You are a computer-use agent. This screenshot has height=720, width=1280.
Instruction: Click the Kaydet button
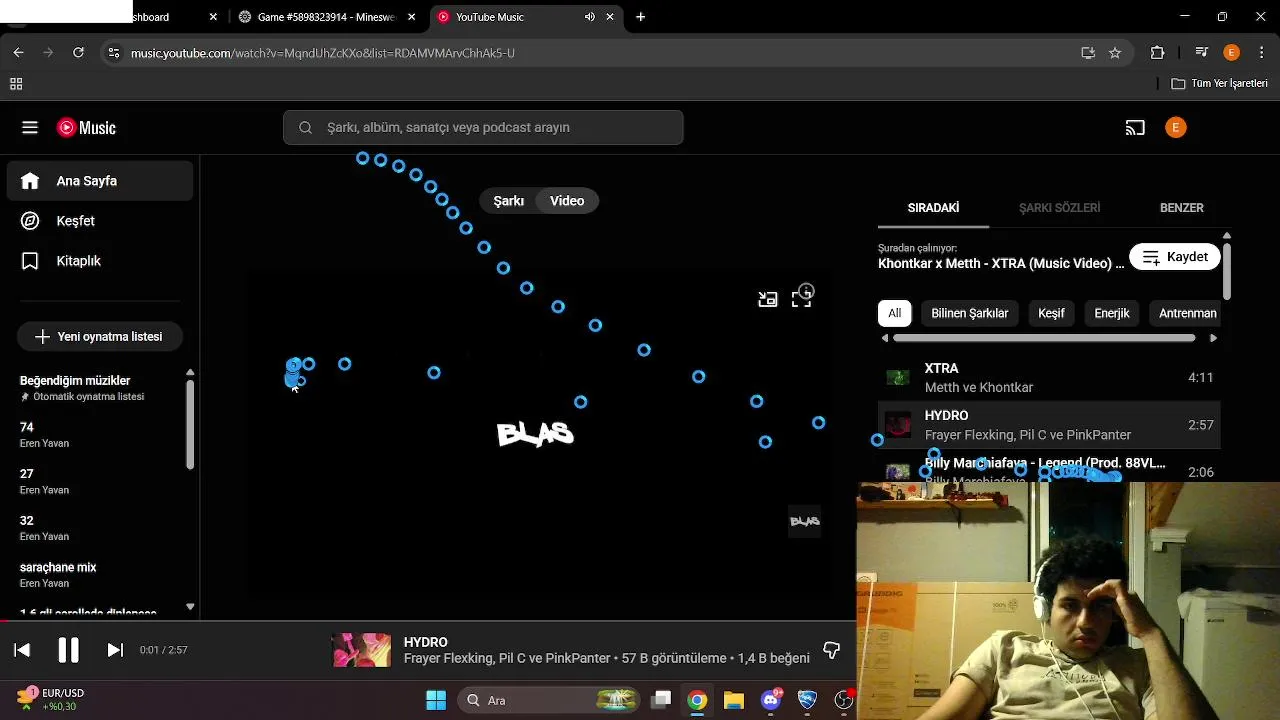[x=1175, y=257]
